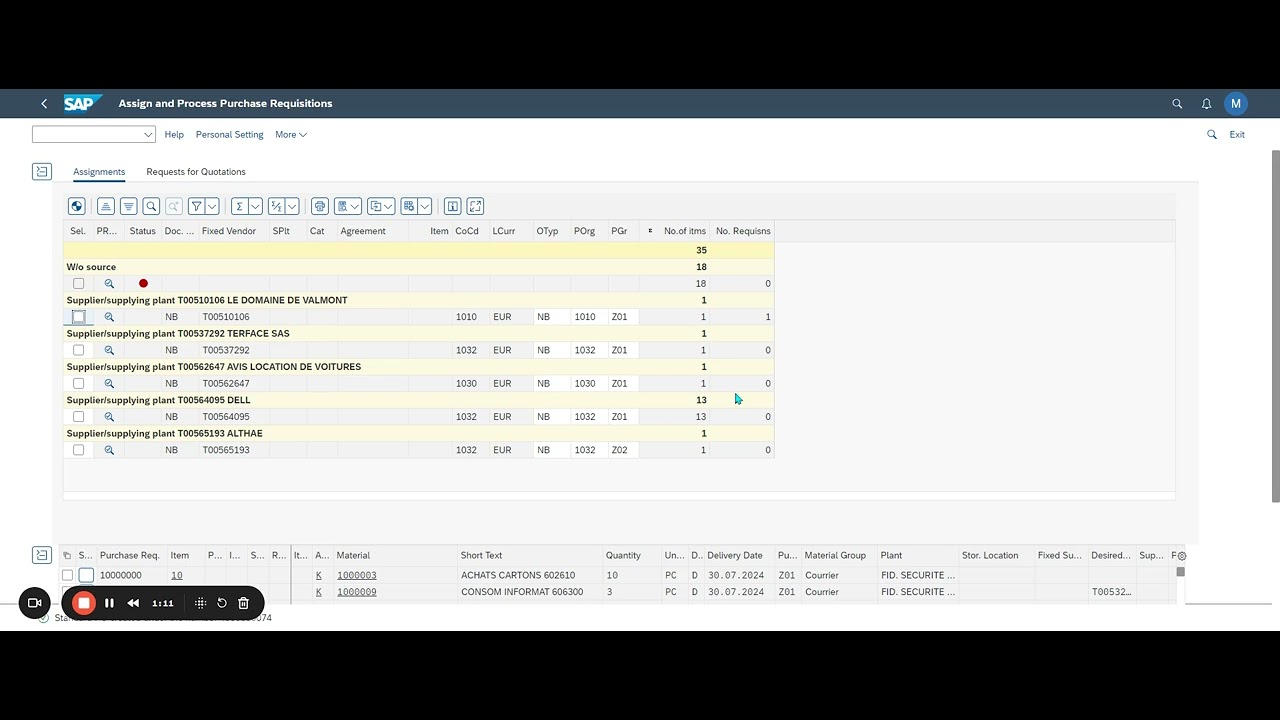1280x720 pixels.
Task: Open the Personal Setting menu
Action: [230, 134]
